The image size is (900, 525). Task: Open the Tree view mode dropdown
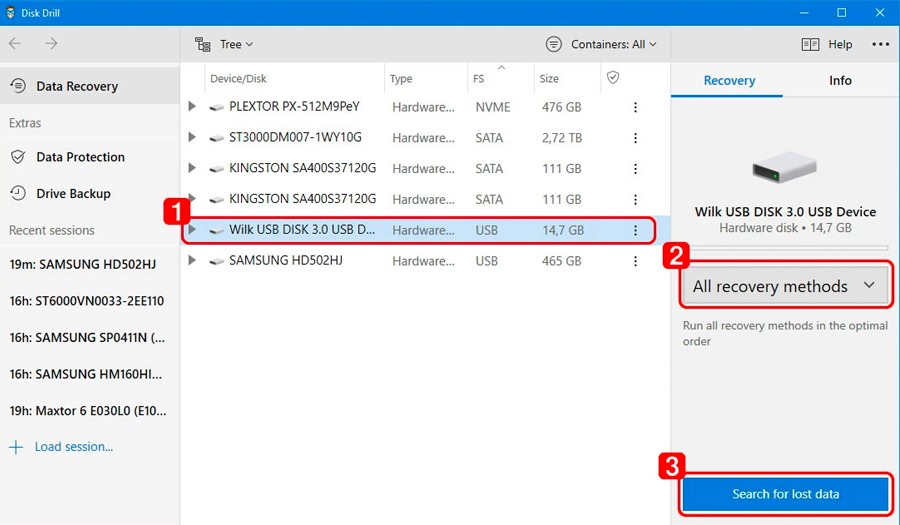(225, 44)
